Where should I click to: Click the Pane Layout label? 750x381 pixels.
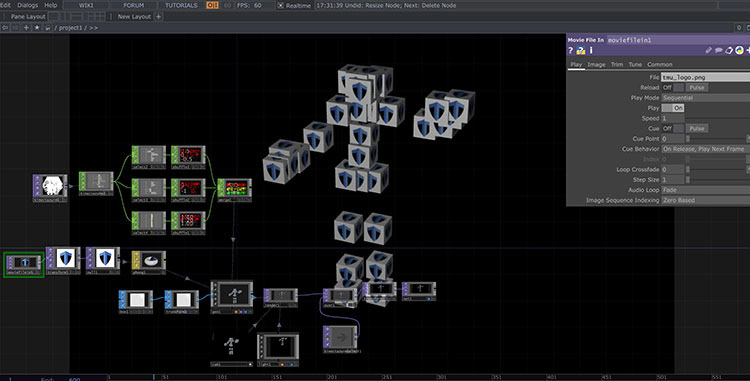click(x=28, y=16)
